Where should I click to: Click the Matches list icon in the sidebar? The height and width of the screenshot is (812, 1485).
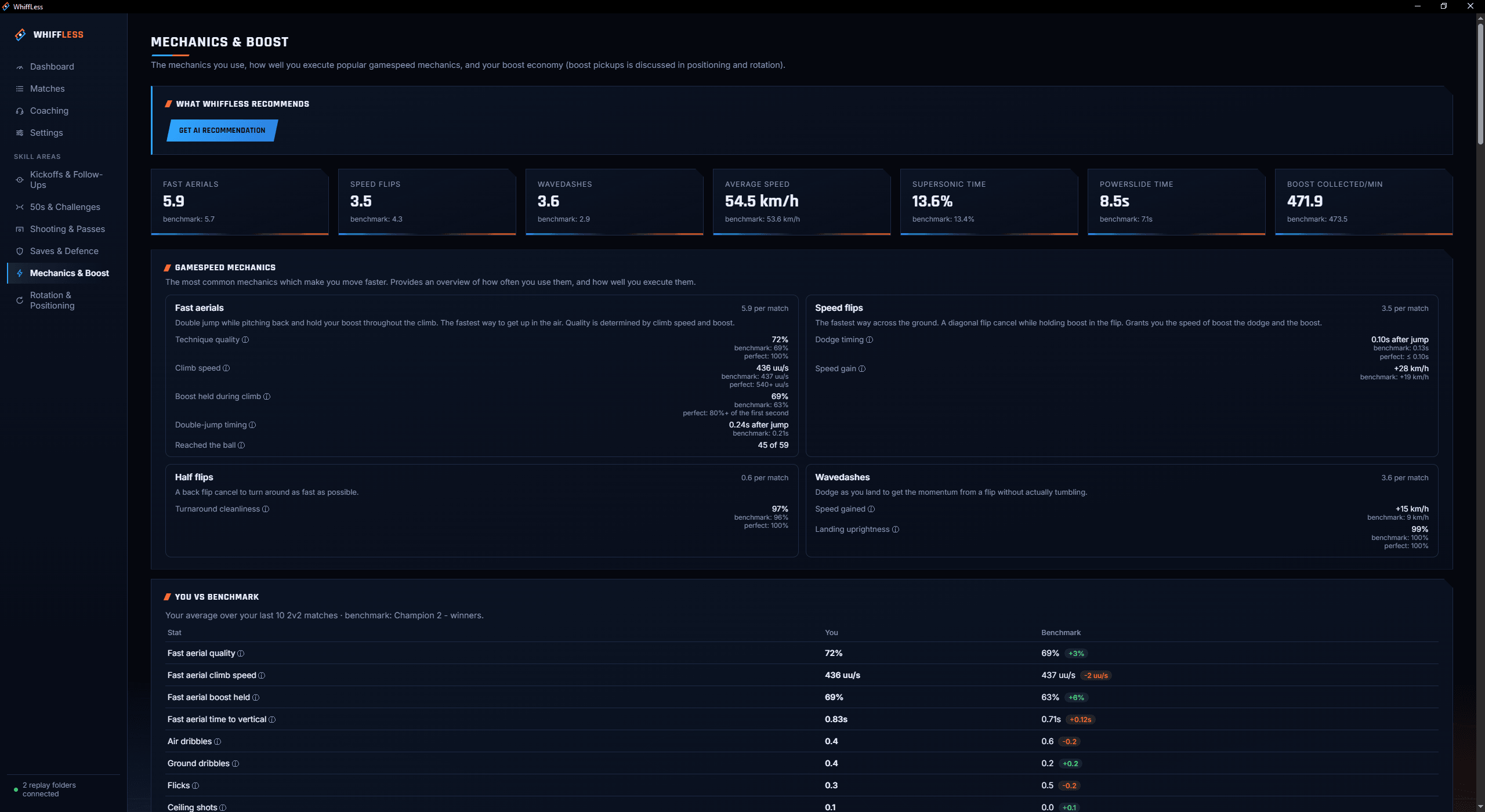(20, 89)
